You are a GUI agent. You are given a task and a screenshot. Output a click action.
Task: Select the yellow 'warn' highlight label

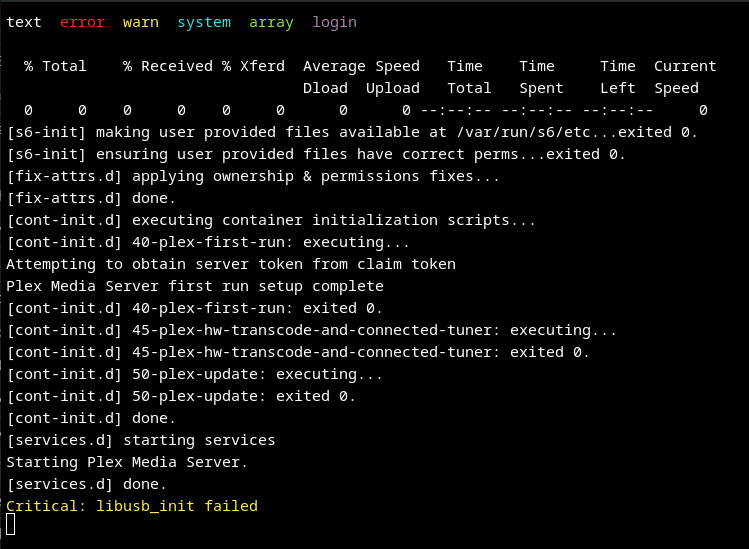coord(140,22)
